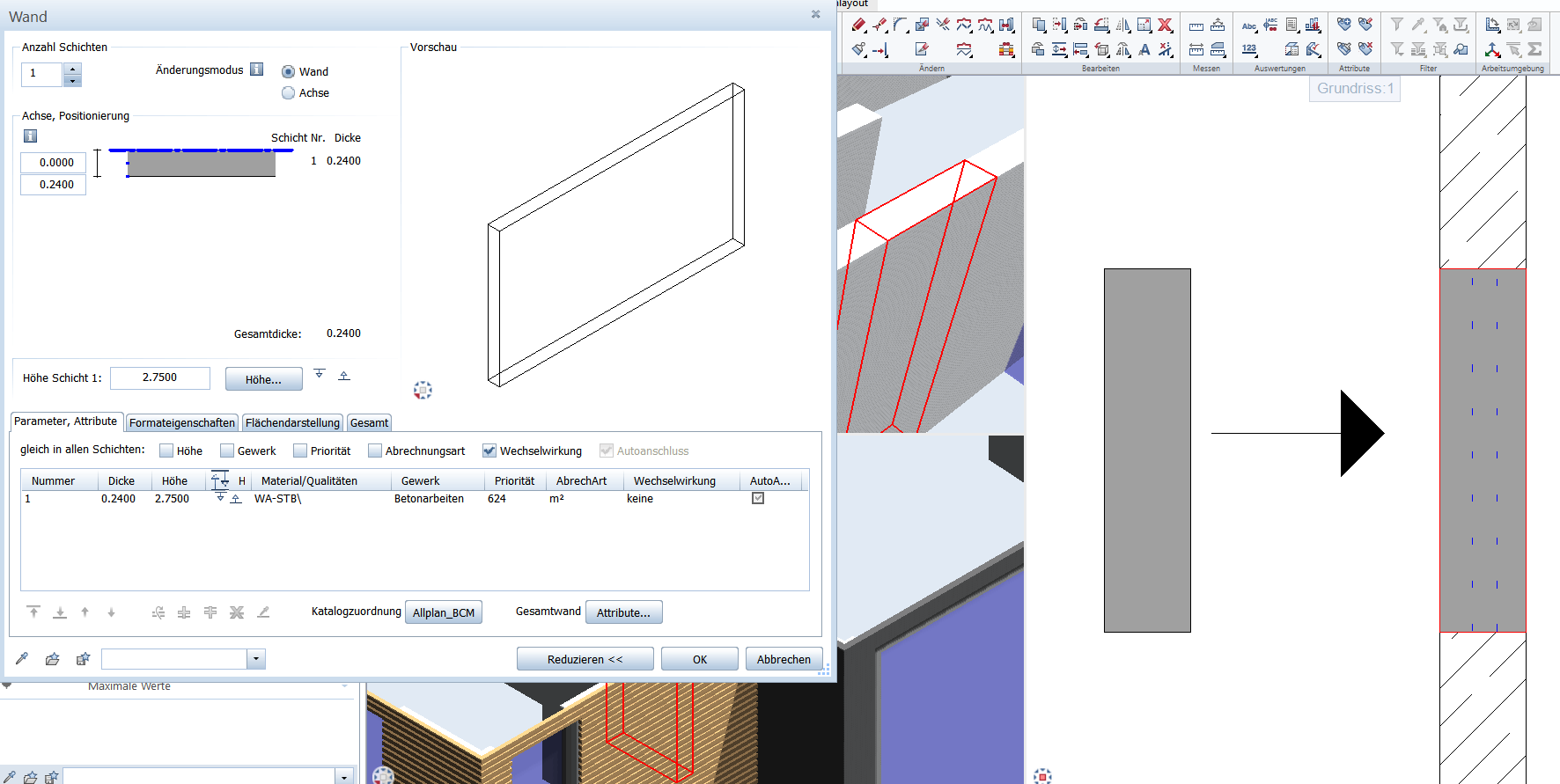Click the large letter A text tool in Bearbeiten
1560x784 pixels.
(x=1144, y=50)
